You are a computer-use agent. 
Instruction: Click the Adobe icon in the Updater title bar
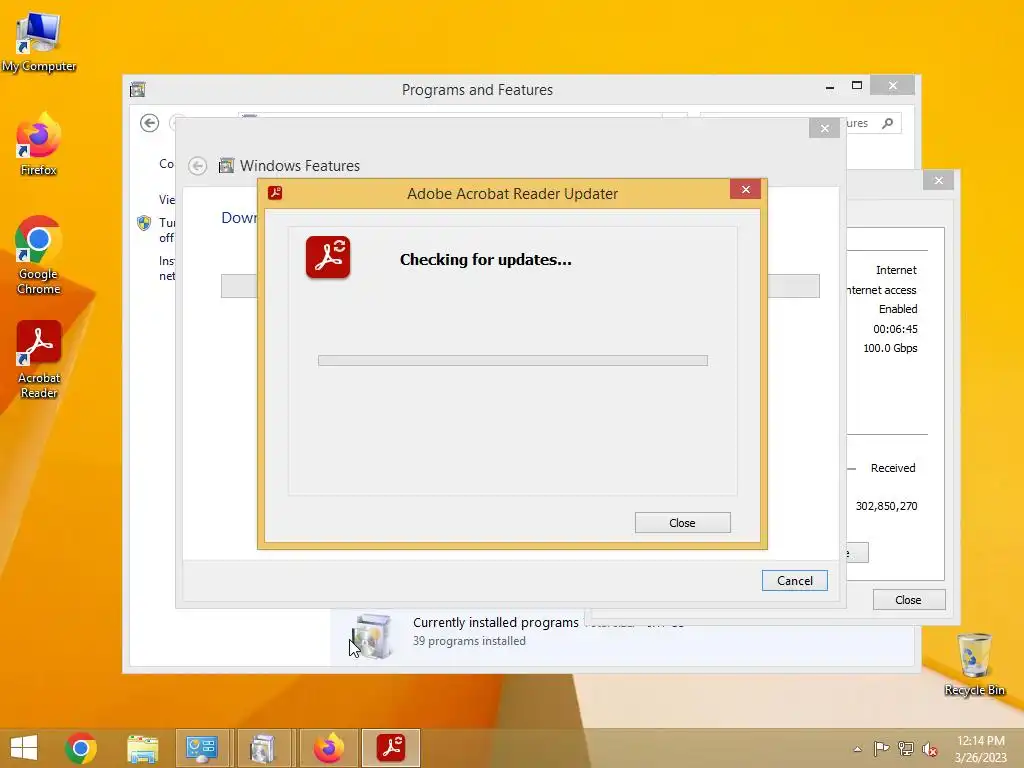[x=275, y=193]
